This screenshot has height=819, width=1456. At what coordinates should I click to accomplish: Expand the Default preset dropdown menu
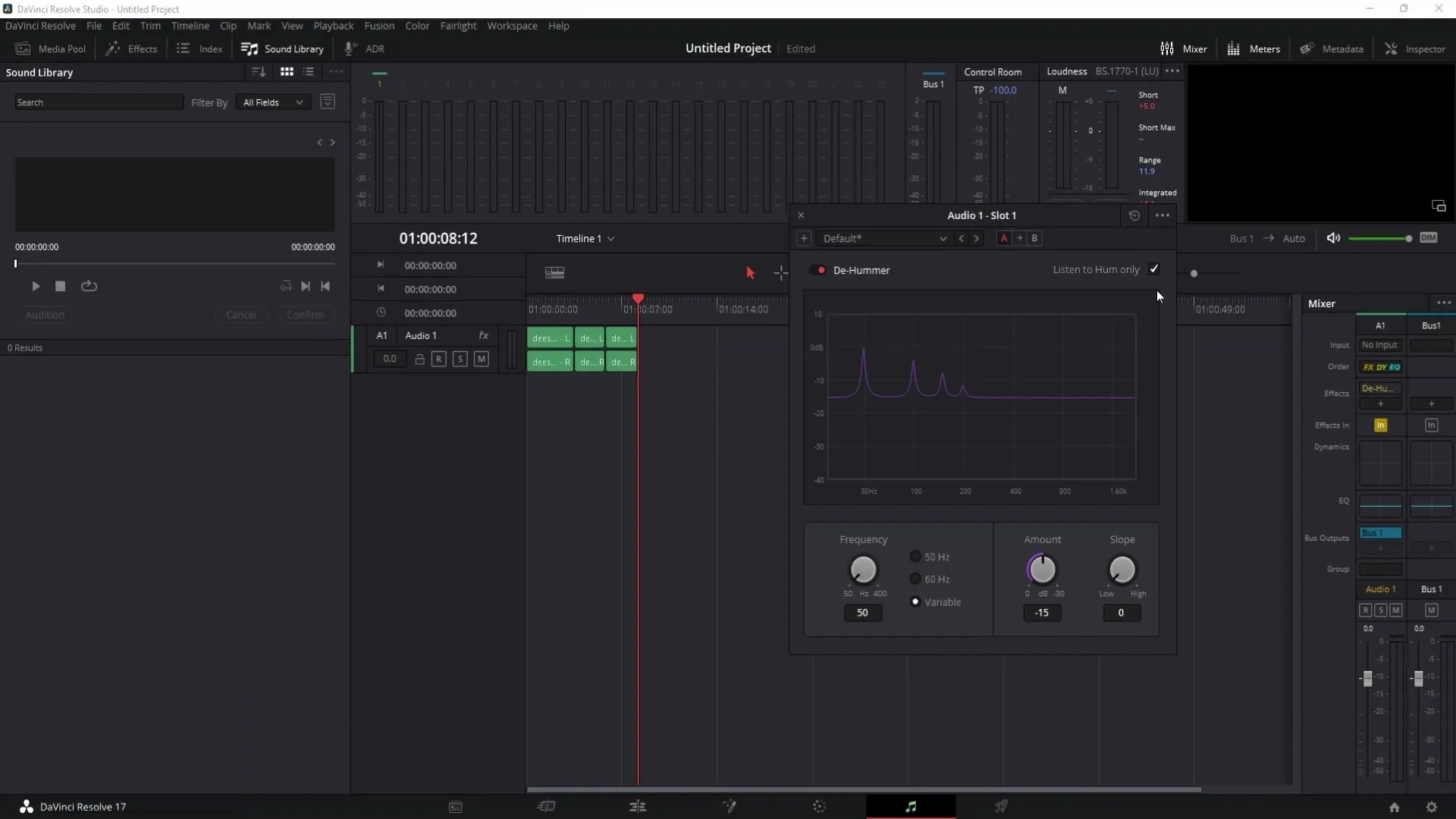pyautogui.click(x=941, y=238)
